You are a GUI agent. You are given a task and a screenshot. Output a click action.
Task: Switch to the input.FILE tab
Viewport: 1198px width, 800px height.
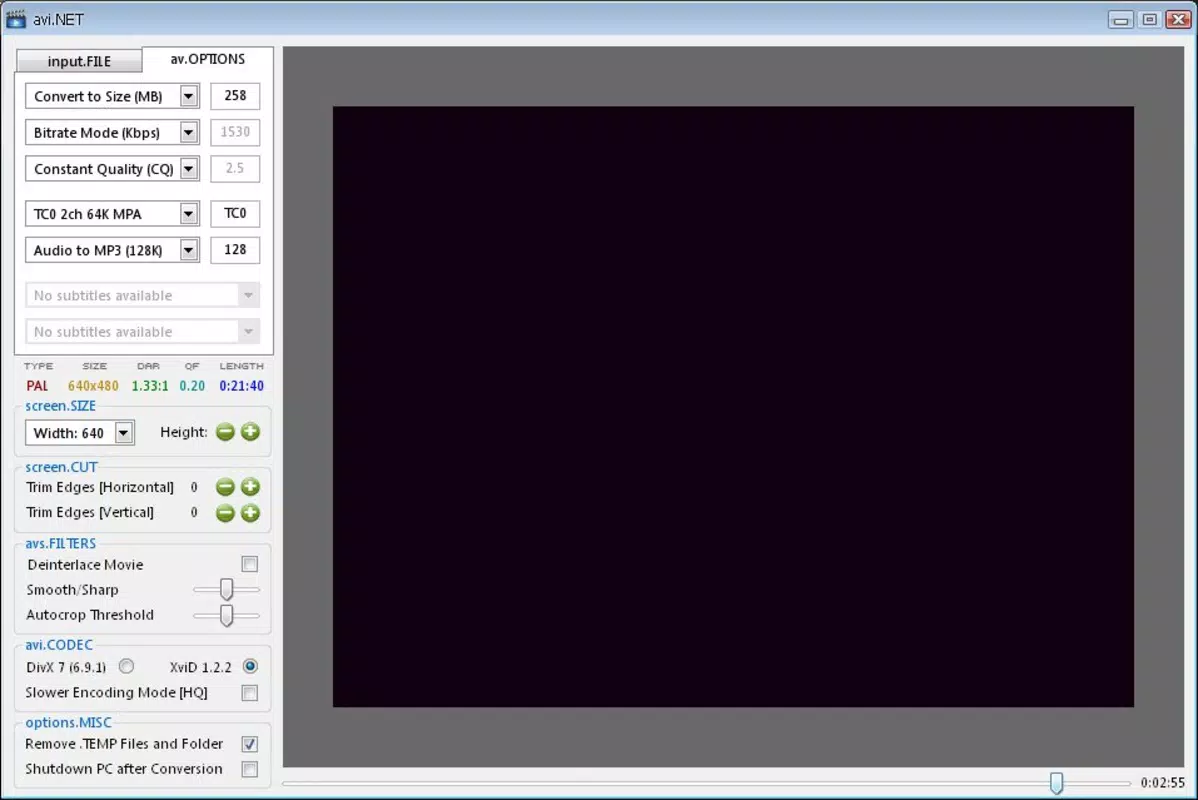[x=79, y=61]
